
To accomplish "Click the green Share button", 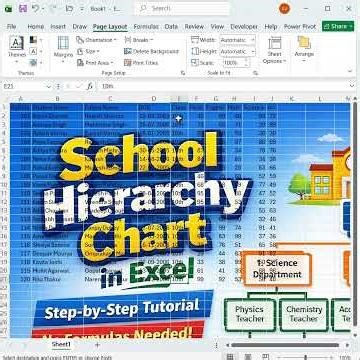I will click(x=338, y=26).
